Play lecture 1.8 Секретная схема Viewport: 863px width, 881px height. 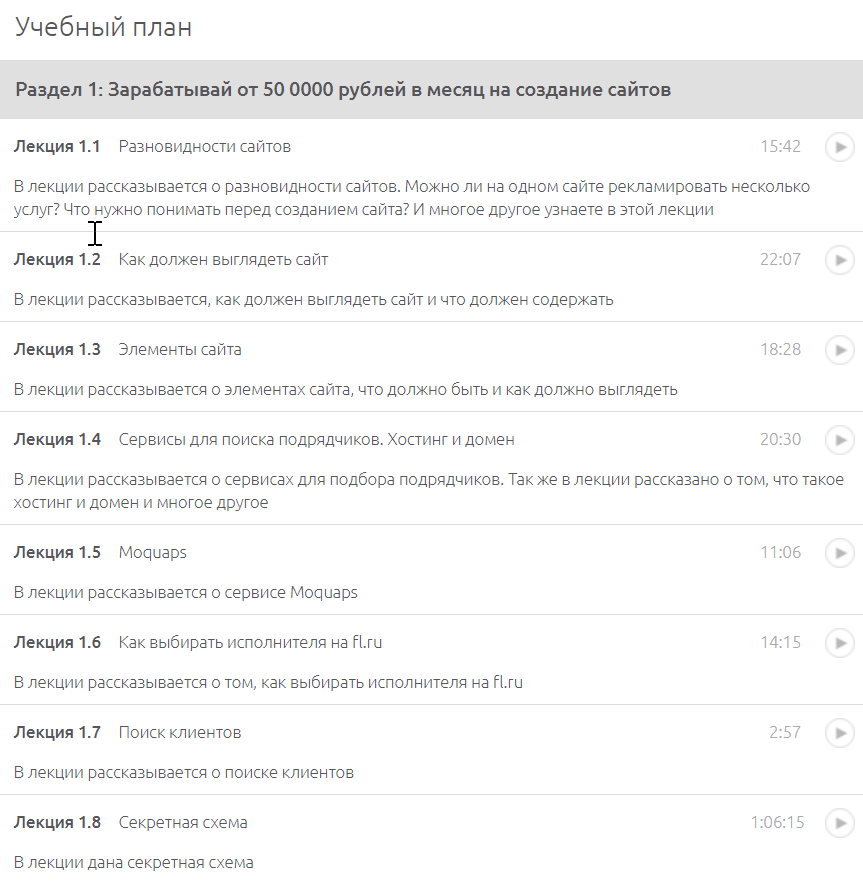click(839, 823)
